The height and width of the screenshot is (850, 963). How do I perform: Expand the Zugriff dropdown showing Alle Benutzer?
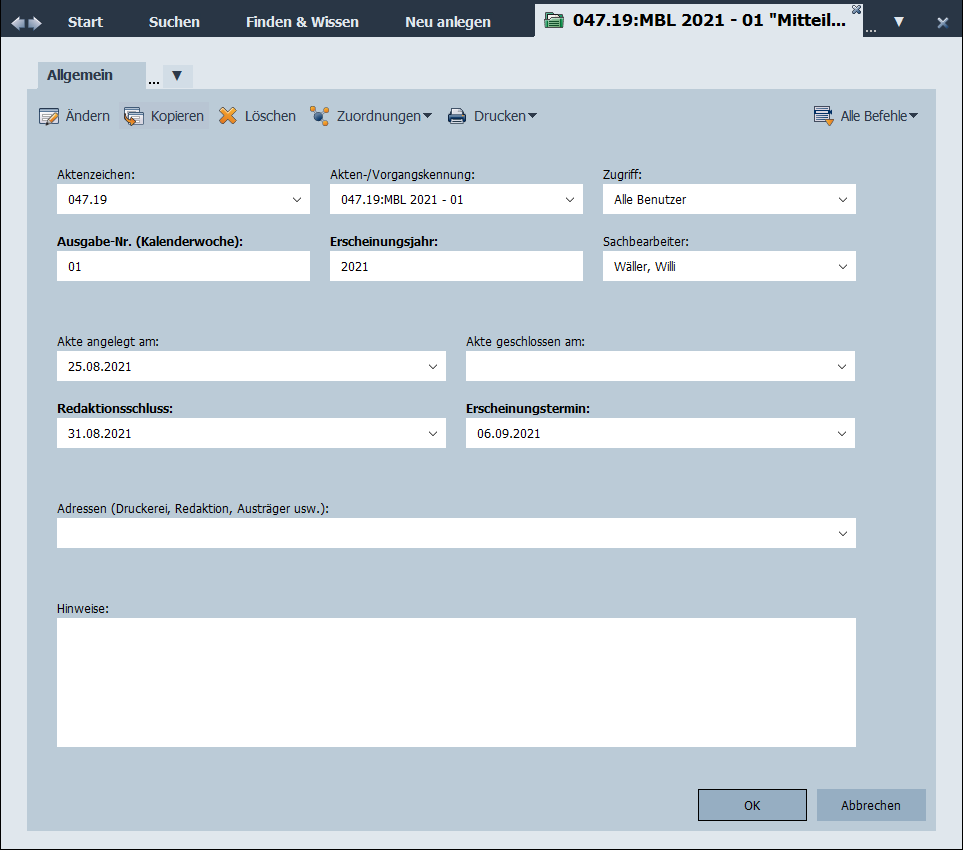[843, 199]
